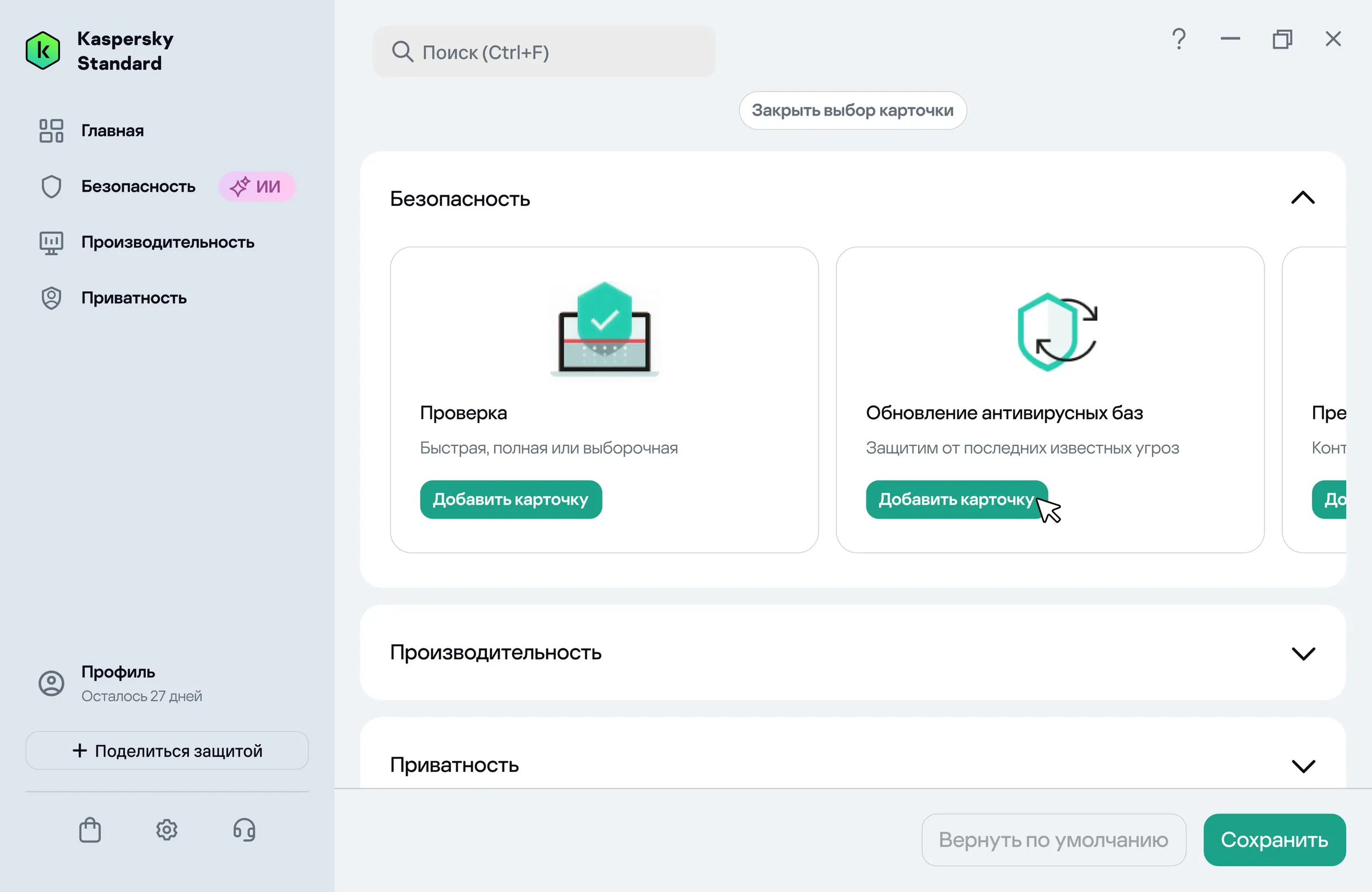Click Поделиться защитой button

tap(167, 751)
